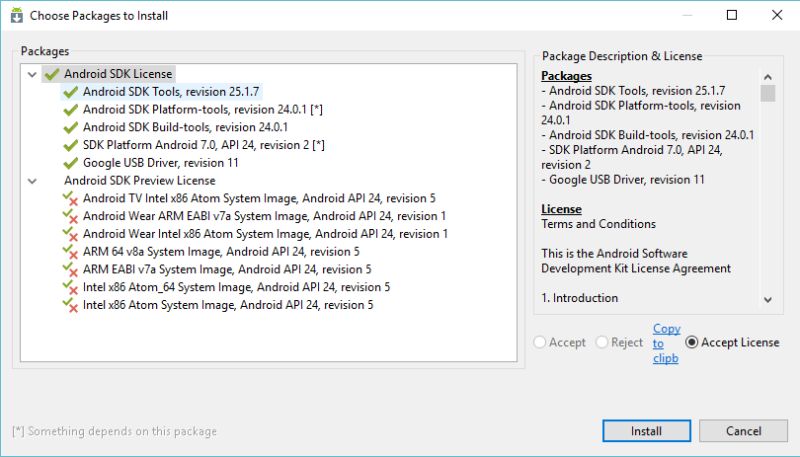Select Android Wear ARM EABI v7a System Image

pyautogui.click(x=264, y=216)
